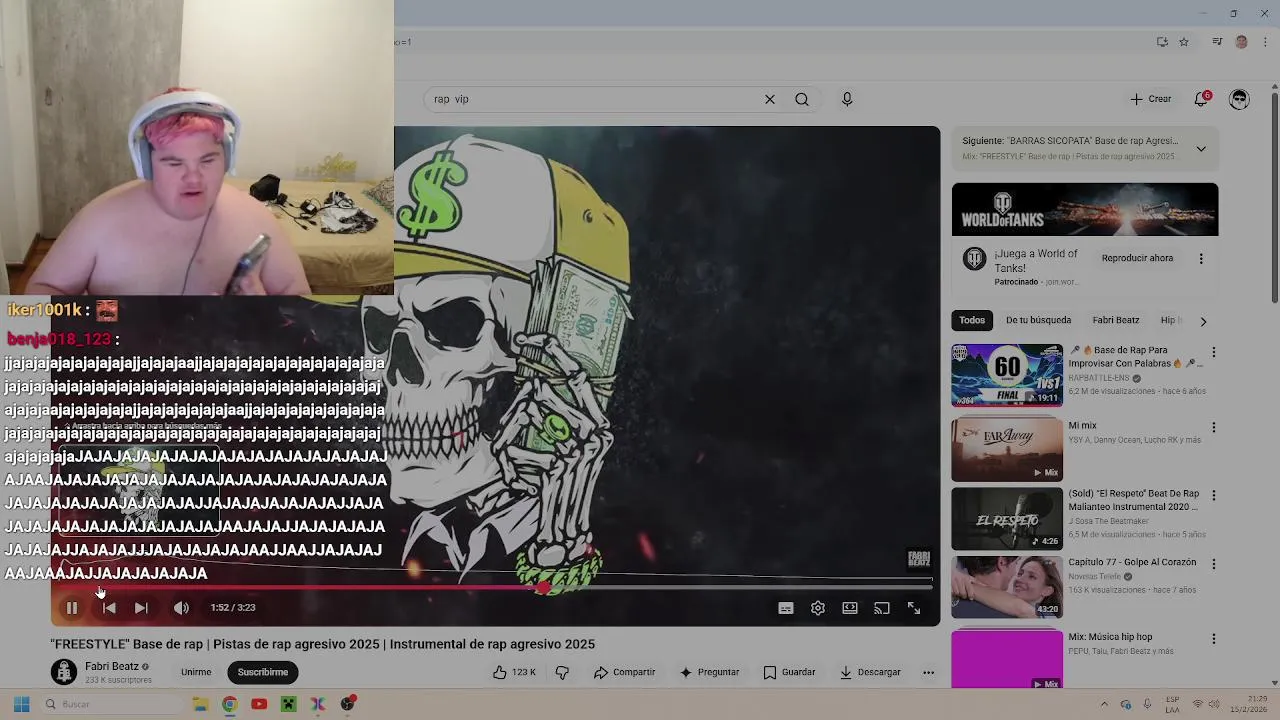The width and height of the screenshot is (1280, 720).
Task: Click Reproducir ahora on World of Tanks ad
Action: (1137, 258)
